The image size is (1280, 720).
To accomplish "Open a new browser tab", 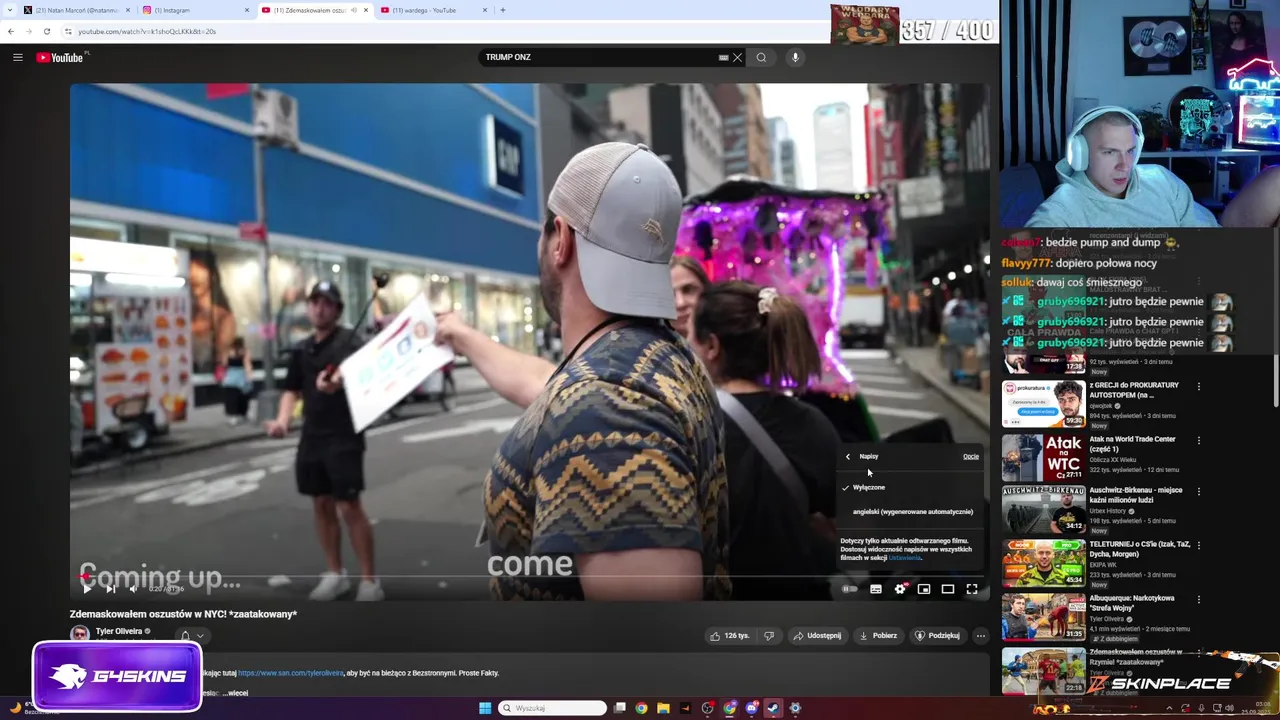I will (x=502, y=10).
